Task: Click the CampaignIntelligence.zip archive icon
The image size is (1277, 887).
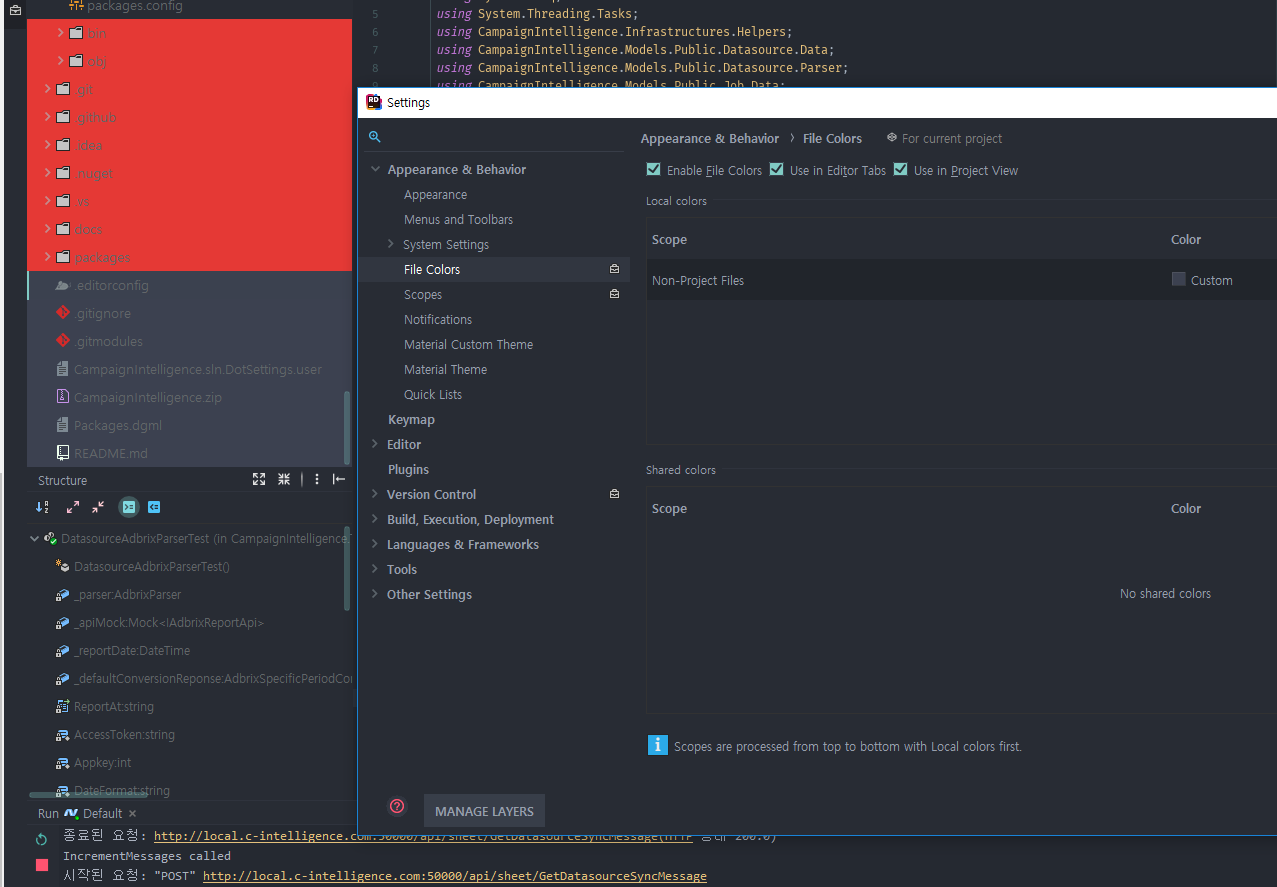Action: 63,397
